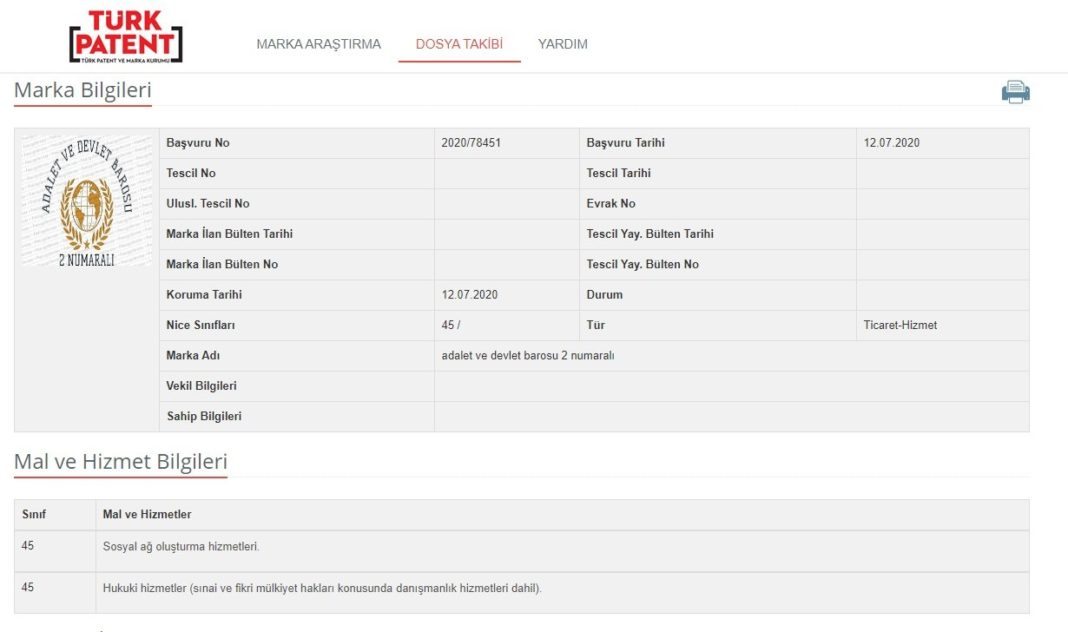Open the Marka Araştırma tab
Image resolution: width=1068 pixels, height=632 pixels.
click(318, 44)
